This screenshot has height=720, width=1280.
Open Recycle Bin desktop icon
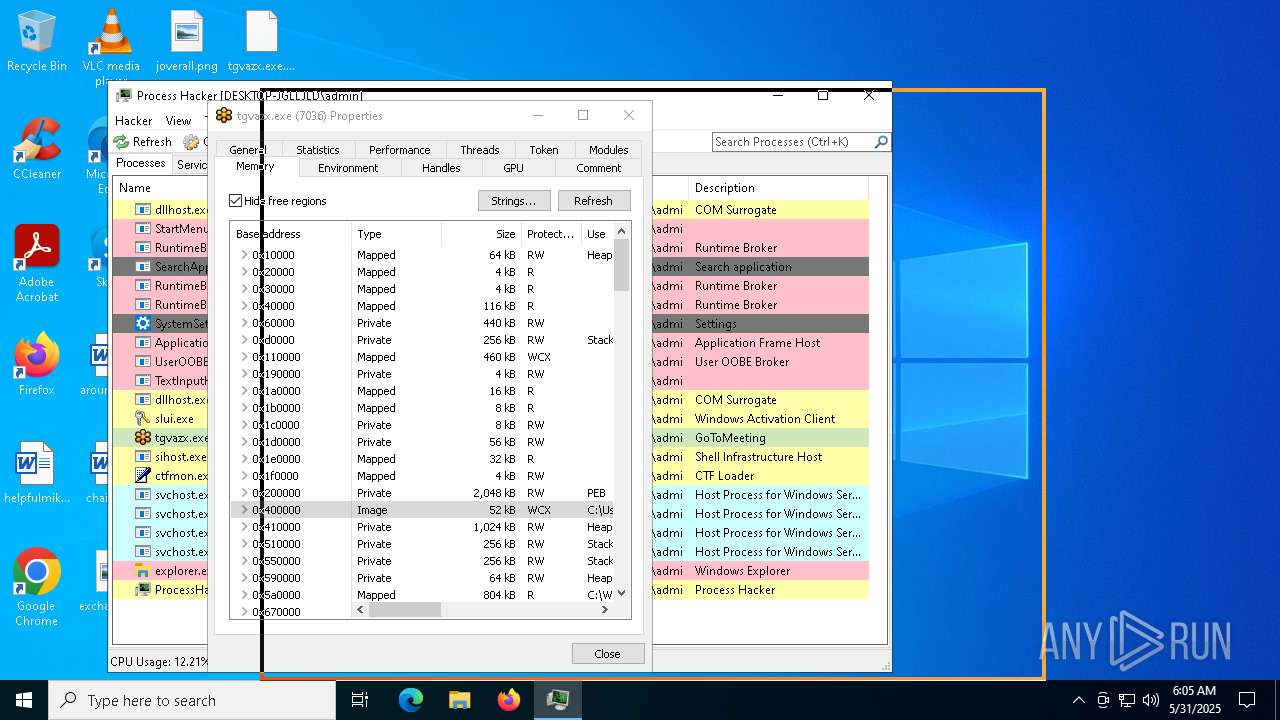tap(36, 40)
